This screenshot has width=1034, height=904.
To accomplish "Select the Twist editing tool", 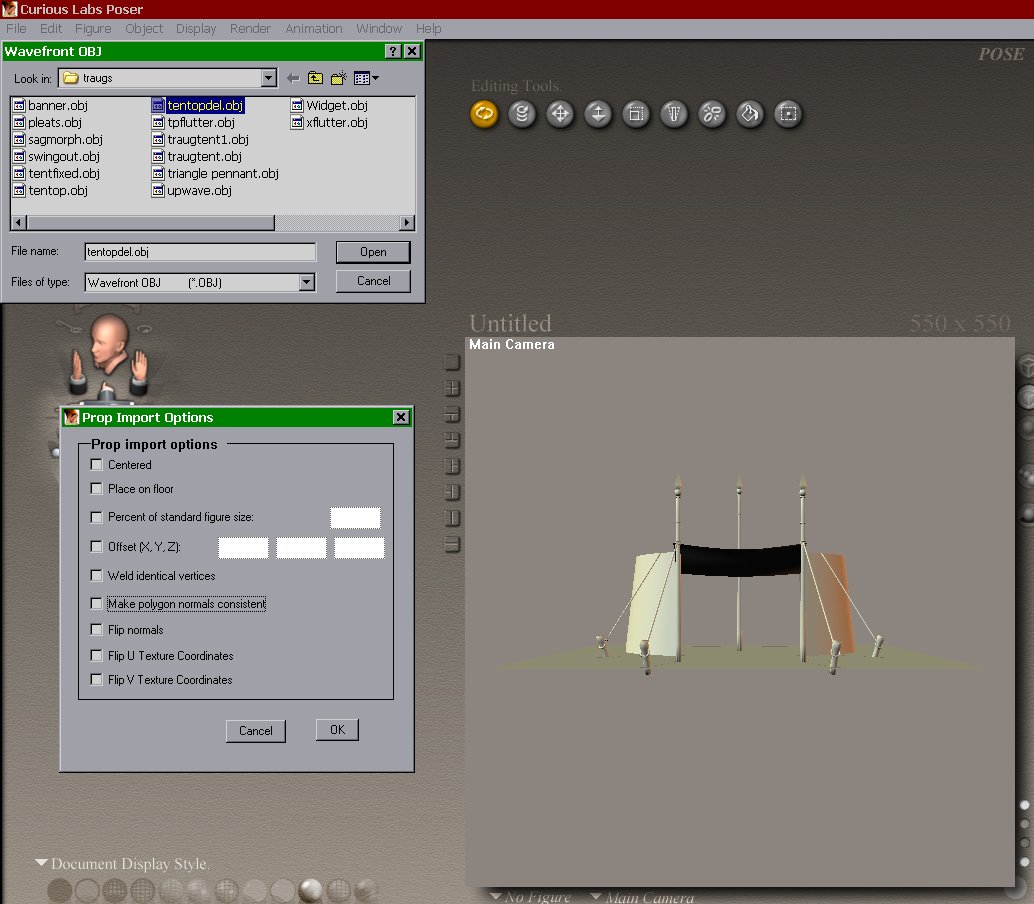I will pos(522,113).
